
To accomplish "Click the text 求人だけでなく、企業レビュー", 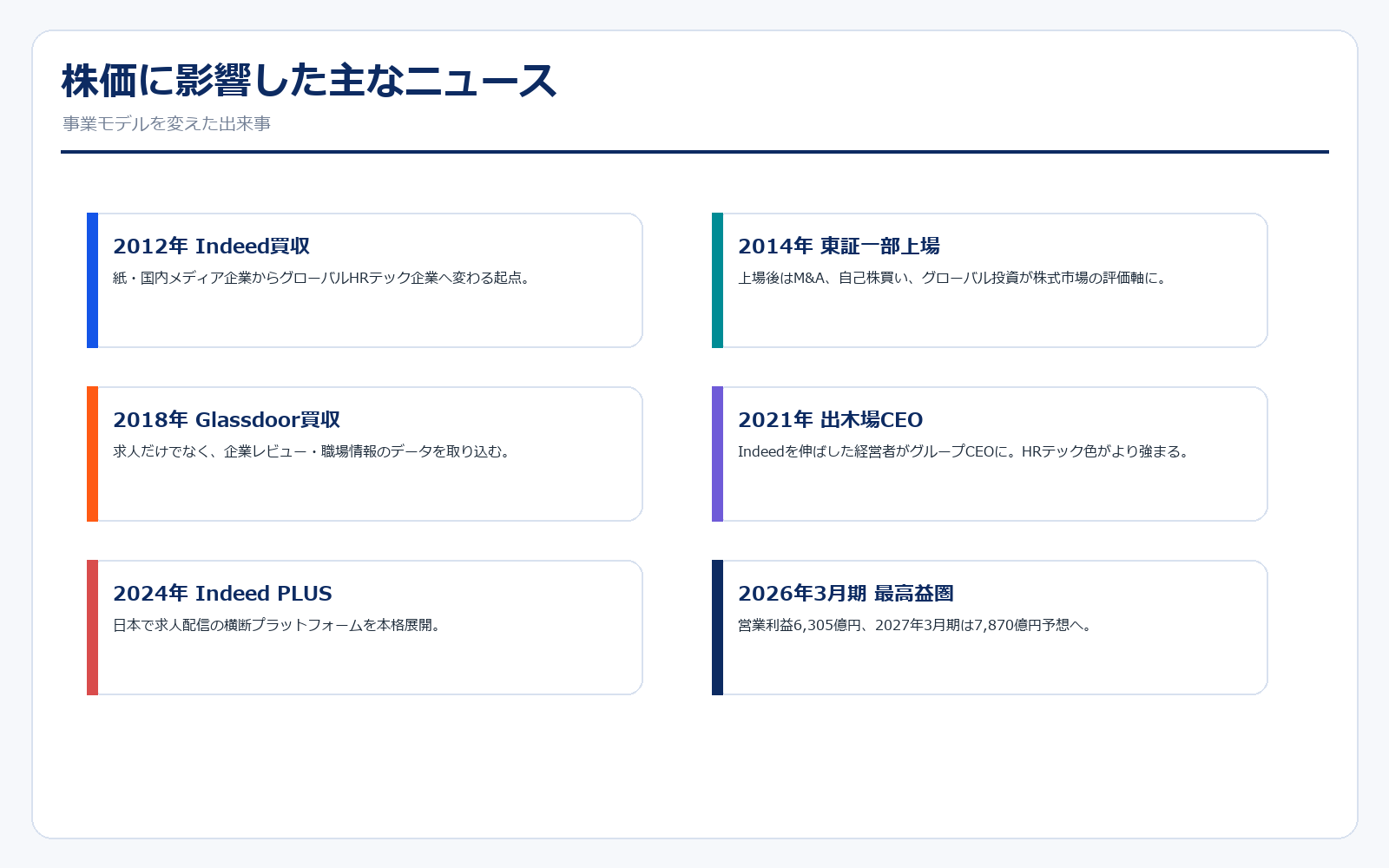I will click(210, 451).
